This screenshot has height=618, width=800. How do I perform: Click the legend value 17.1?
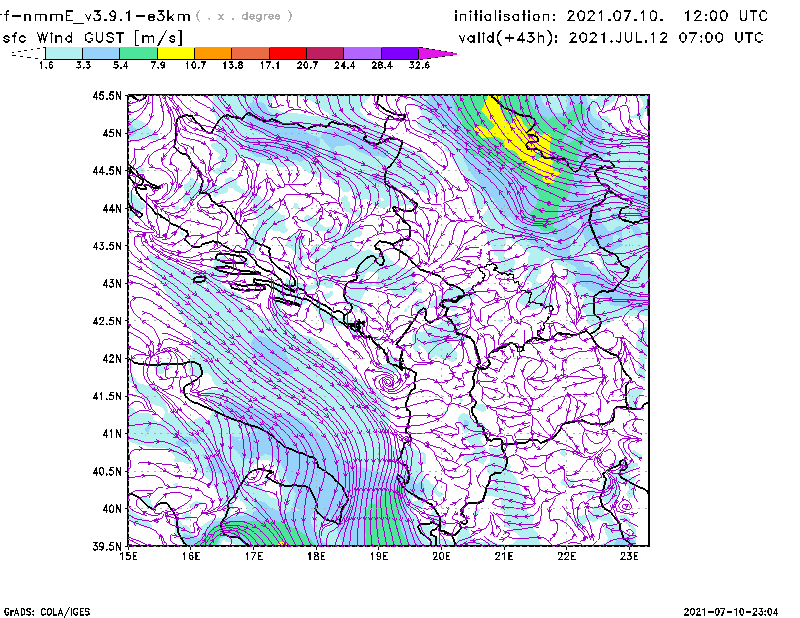(270, 65)
